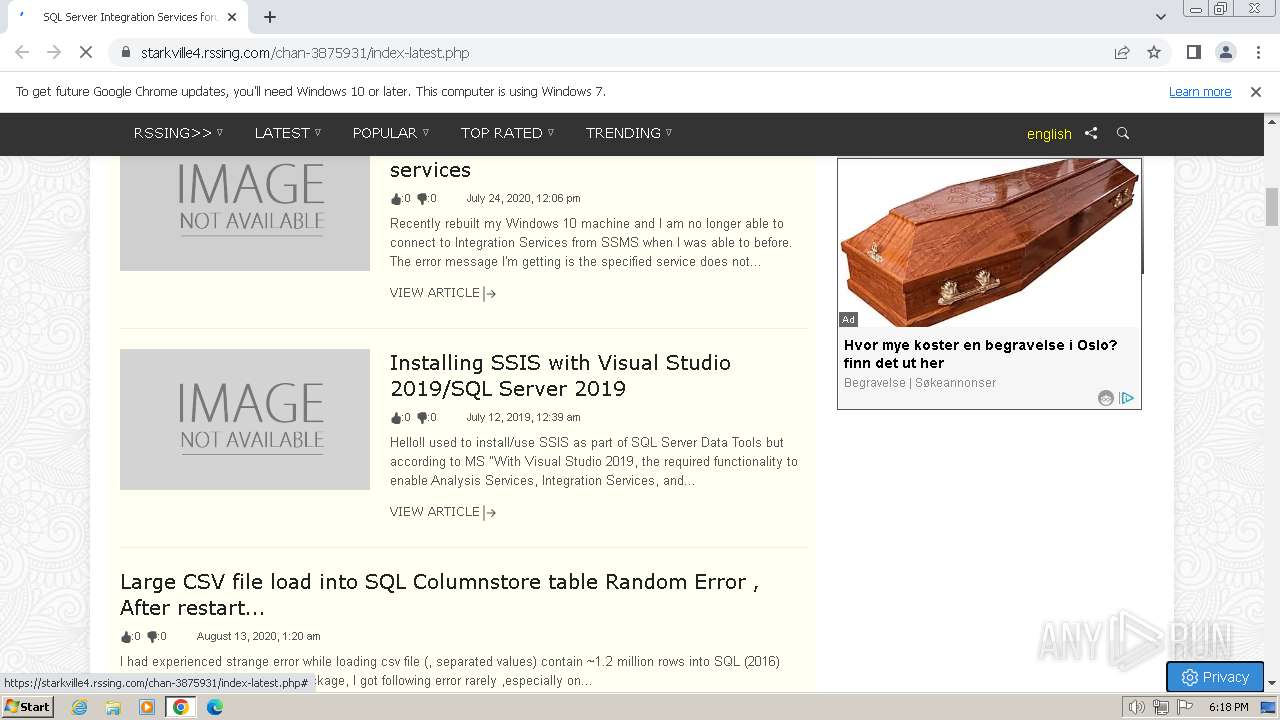The image size is (1280, 720).
Task: View site information padlock icon
Action: click(x=125, y=53)
